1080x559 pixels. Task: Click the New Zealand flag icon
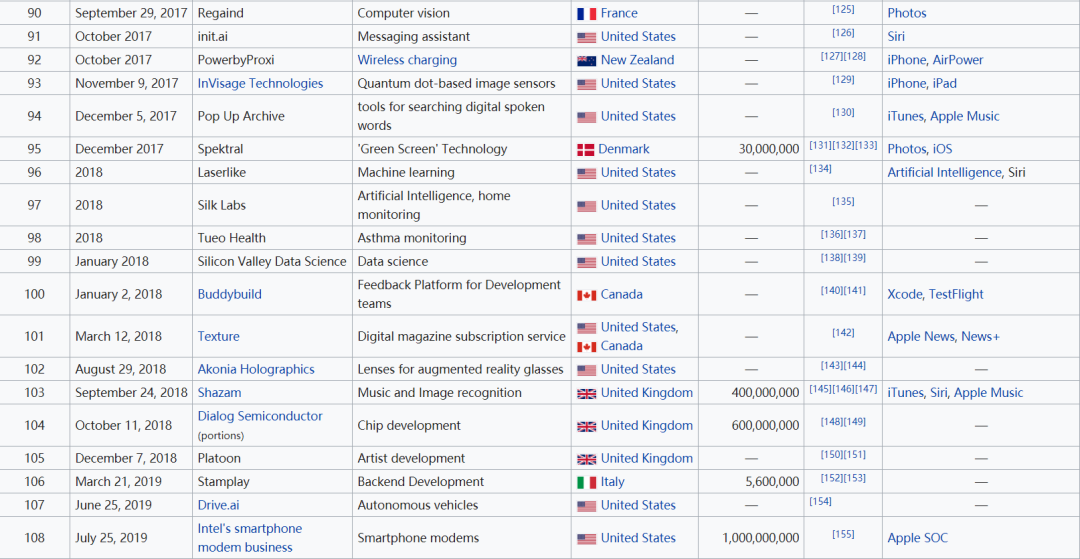pos(586,60)
